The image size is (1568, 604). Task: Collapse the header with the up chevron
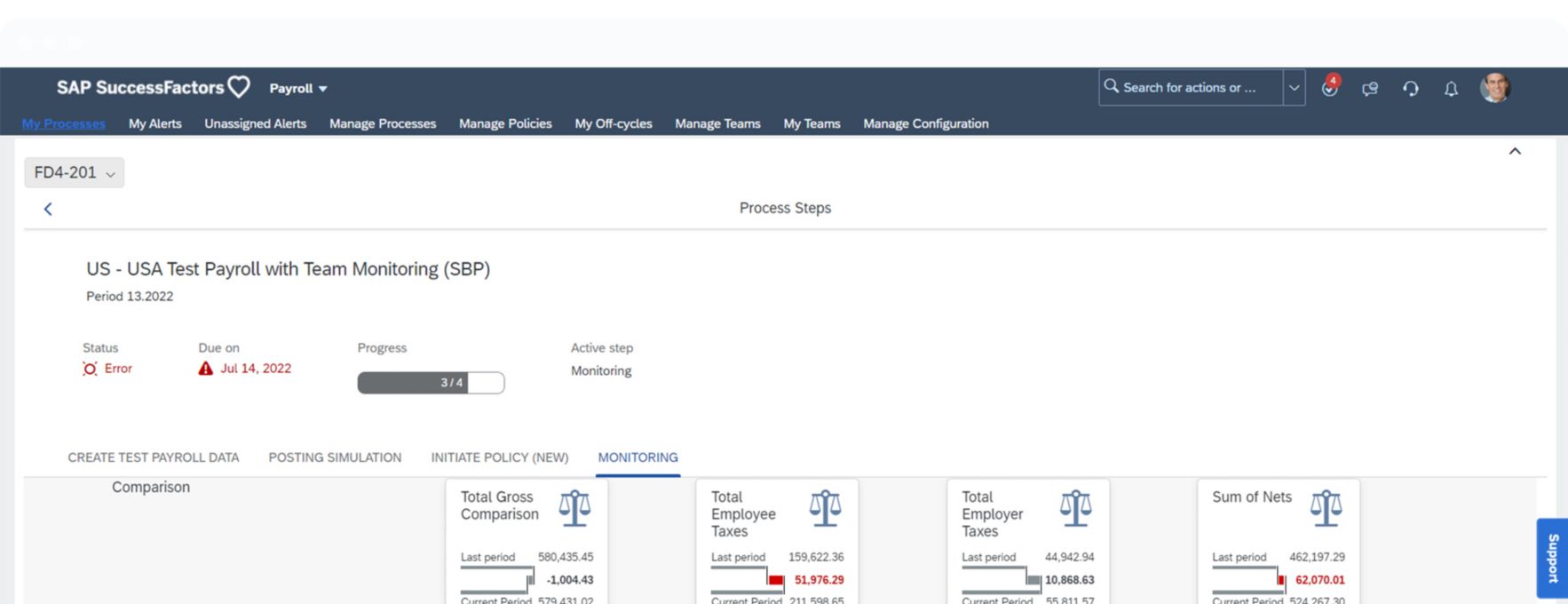pyautogui.click(x=1515, y=151)
